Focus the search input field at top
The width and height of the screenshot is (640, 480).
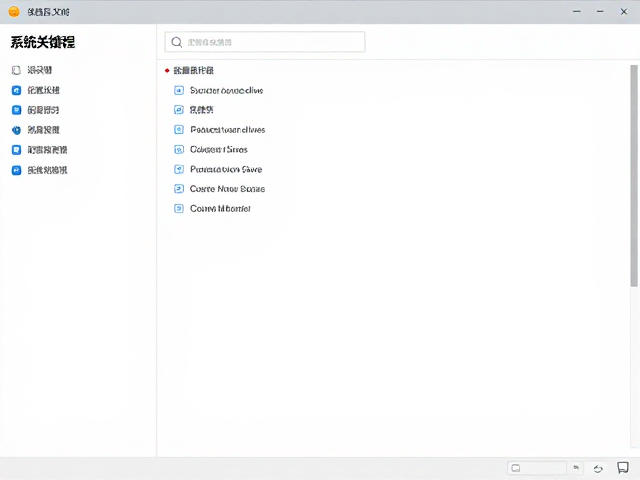click(x=265, y=42)
